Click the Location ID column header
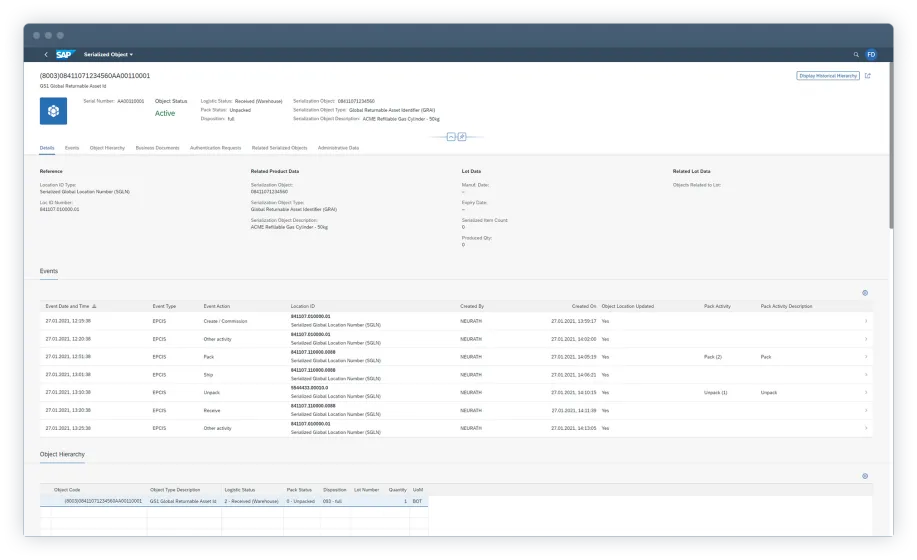This screenshot has width=917, height=560. coord(303,306)
